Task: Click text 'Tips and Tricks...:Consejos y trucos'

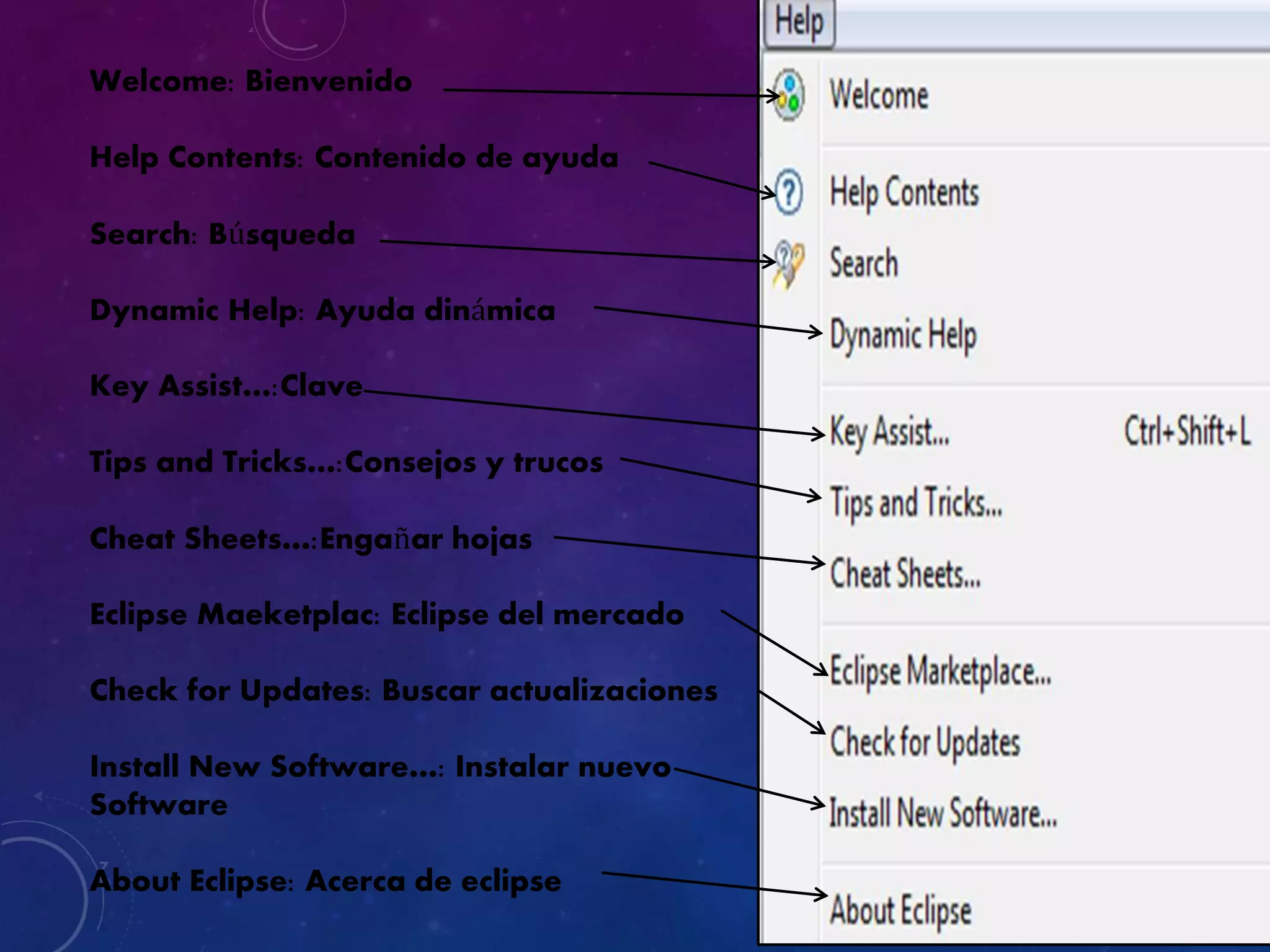Action: point(346,463)
